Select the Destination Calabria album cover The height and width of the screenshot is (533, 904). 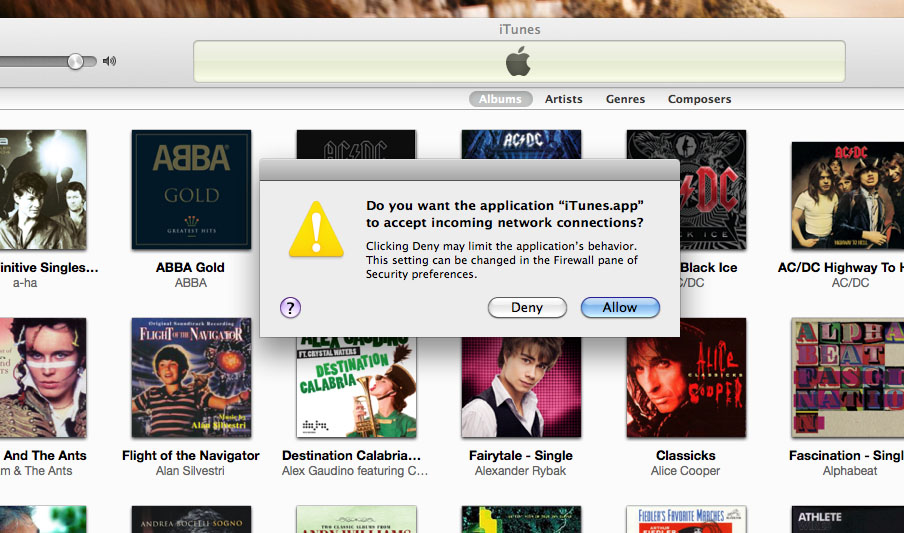click(356, 387)
